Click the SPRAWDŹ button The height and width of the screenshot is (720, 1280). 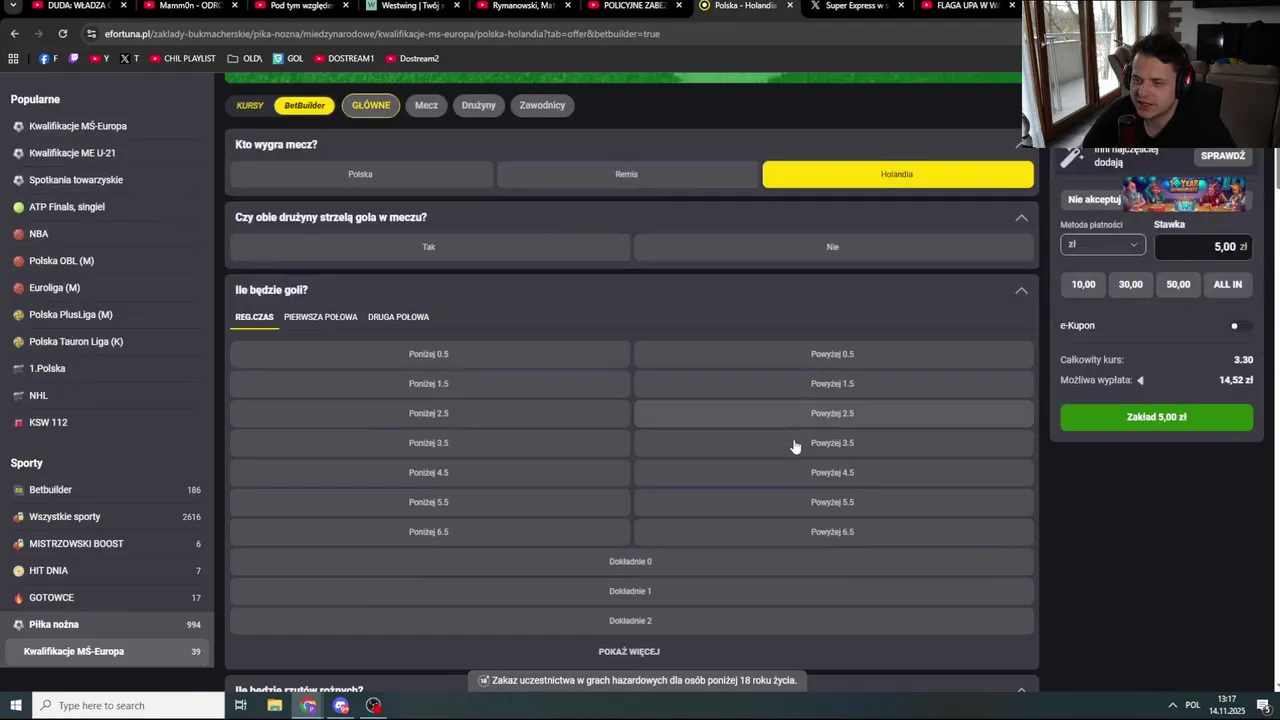click(x=1223, y=156)
